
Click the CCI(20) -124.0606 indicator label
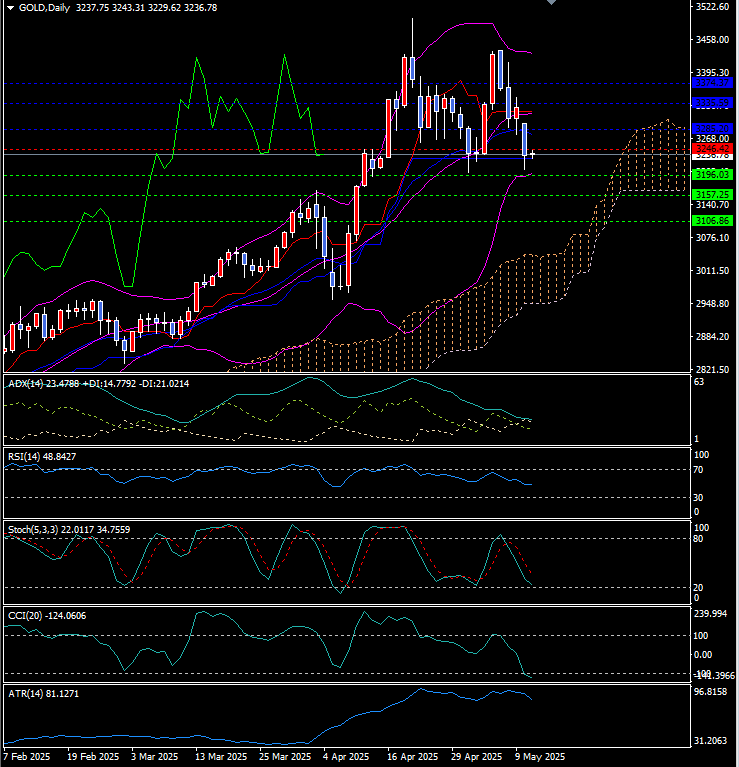point(47,616)
